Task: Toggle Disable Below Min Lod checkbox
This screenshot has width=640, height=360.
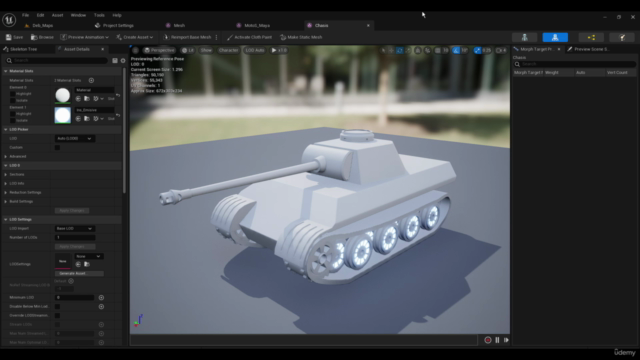Action: (x=57, y=307)
